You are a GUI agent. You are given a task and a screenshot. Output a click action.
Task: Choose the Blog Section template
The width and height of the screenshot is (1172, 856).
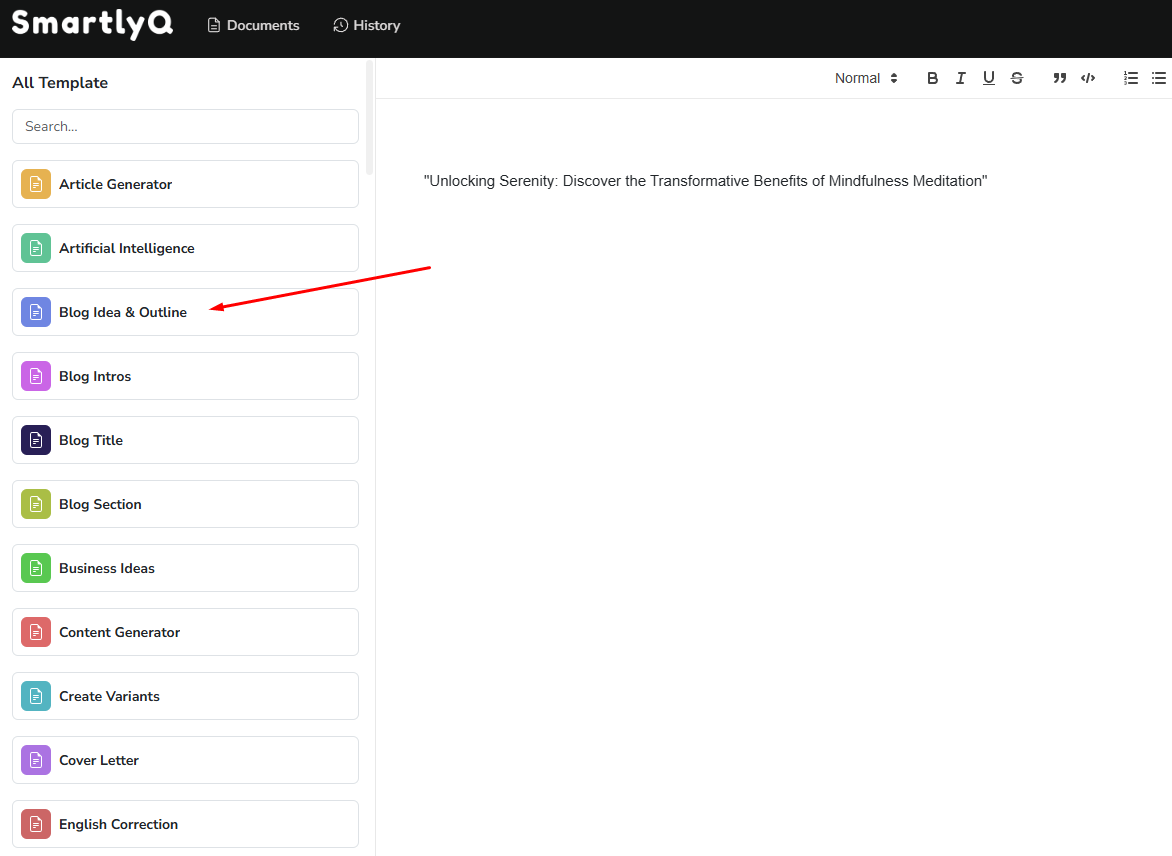[x=185, y=504]
